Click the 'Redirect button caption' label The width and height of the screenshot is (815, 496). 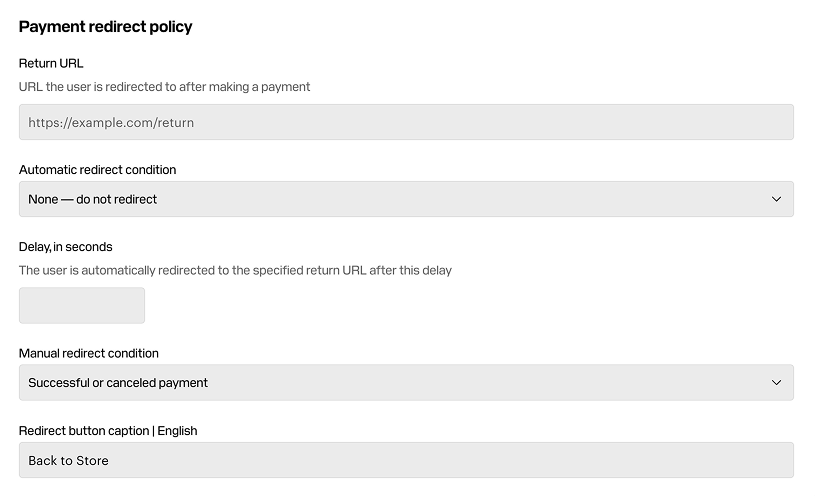84,431
